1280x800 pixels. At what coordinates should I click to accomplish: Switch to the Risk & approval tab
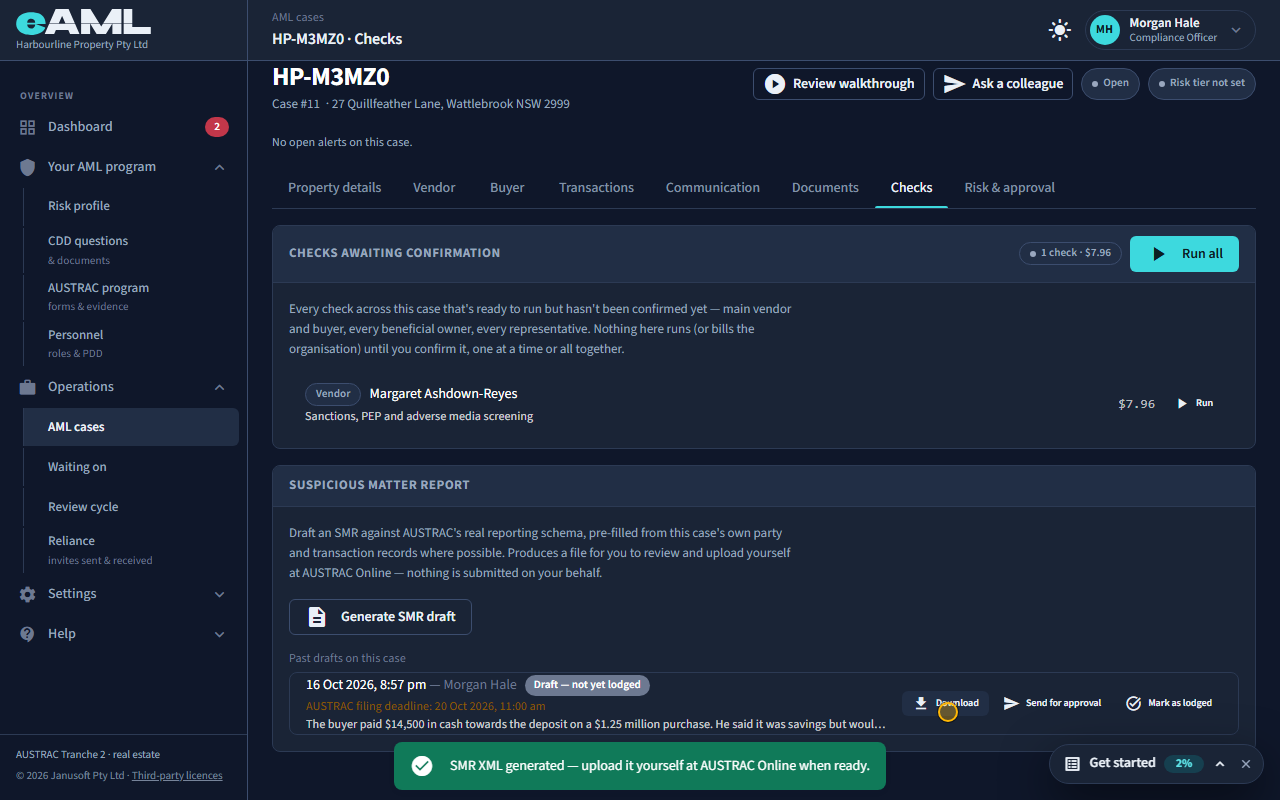click(x=1009, y=188)
